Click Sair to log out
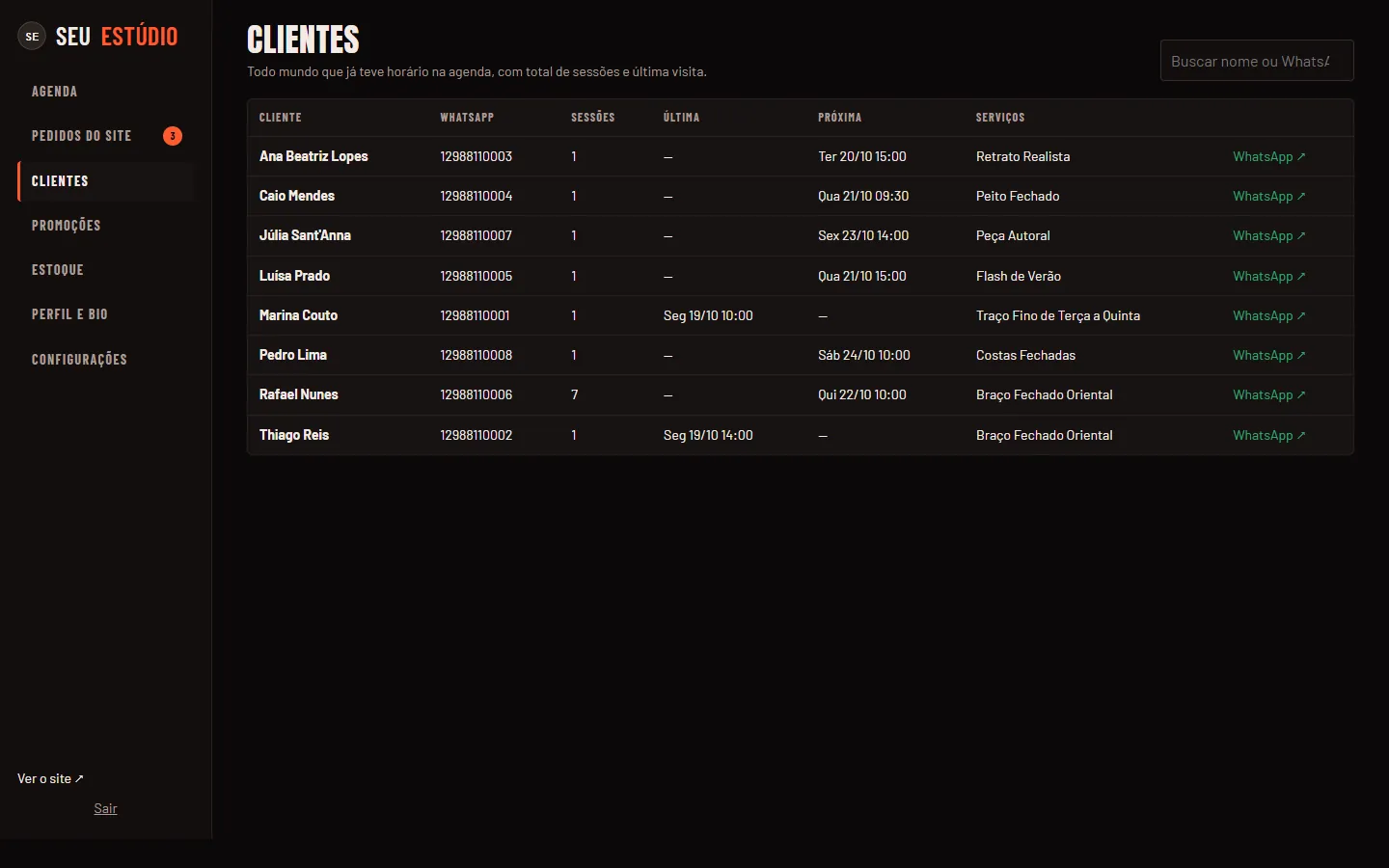The height and width of the screenshot is (868, 1389). [x=105, y=808]
